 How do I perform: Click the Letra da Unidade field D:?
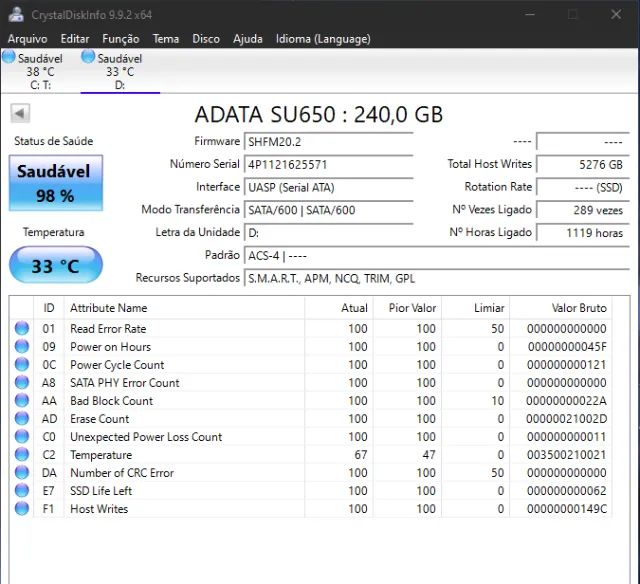329,233
